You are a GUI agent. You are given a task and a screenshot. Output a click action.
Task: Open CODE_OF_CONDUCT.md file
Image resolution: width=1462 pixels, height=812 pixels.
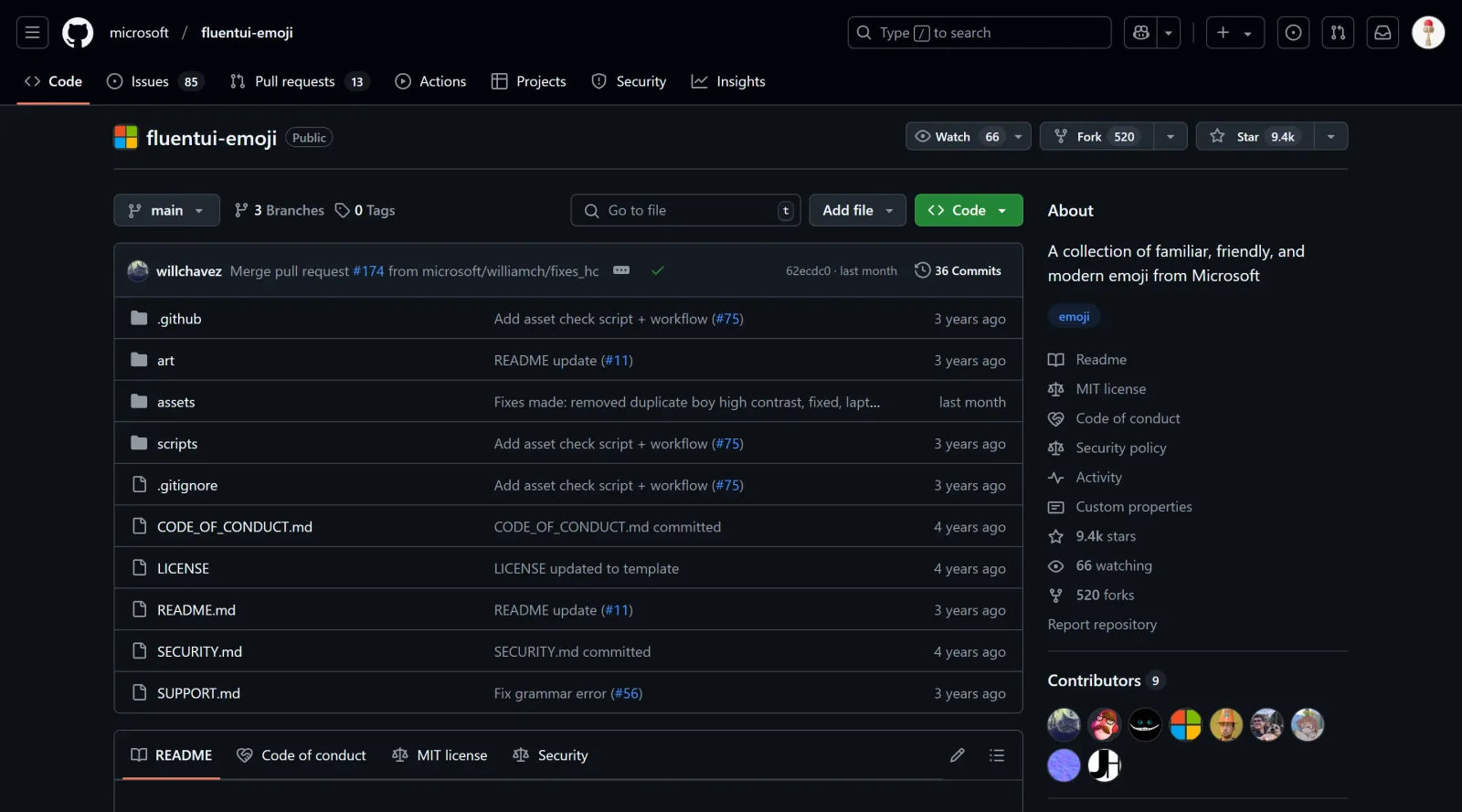[235, 527]
